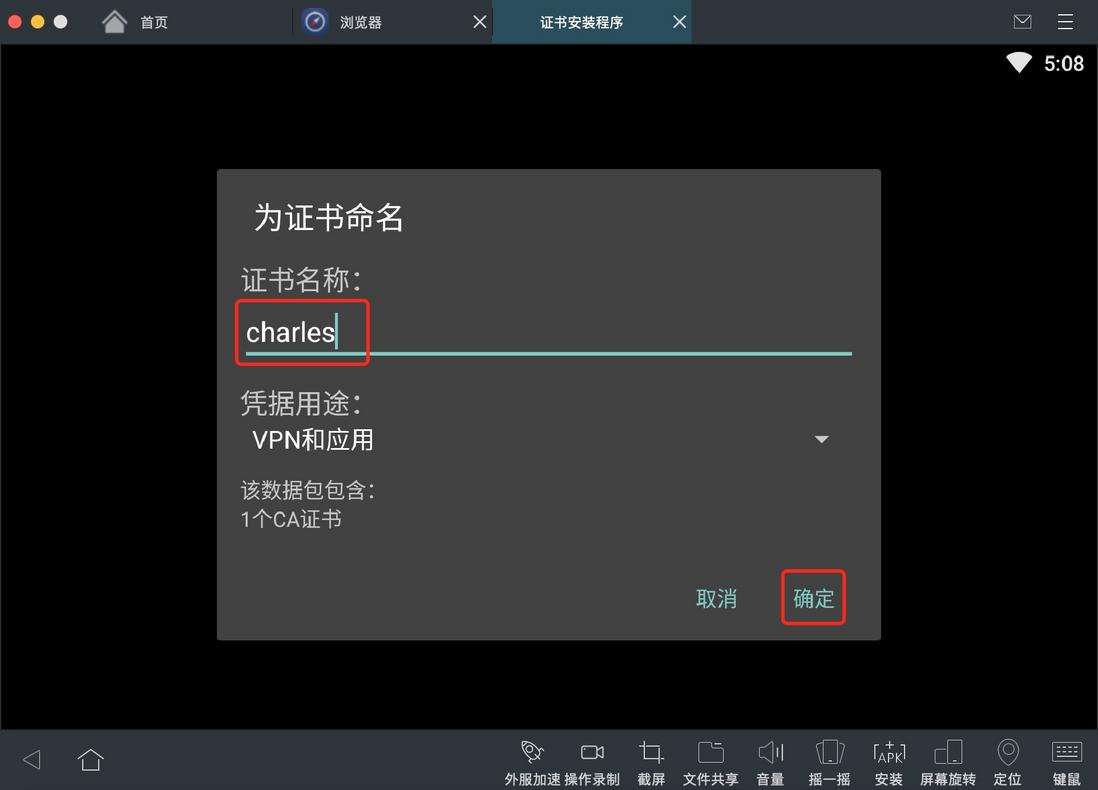Adjust 音量 volume speaker icon
The height and width of the screenshot is (790, 1098).
coord(770,763)
